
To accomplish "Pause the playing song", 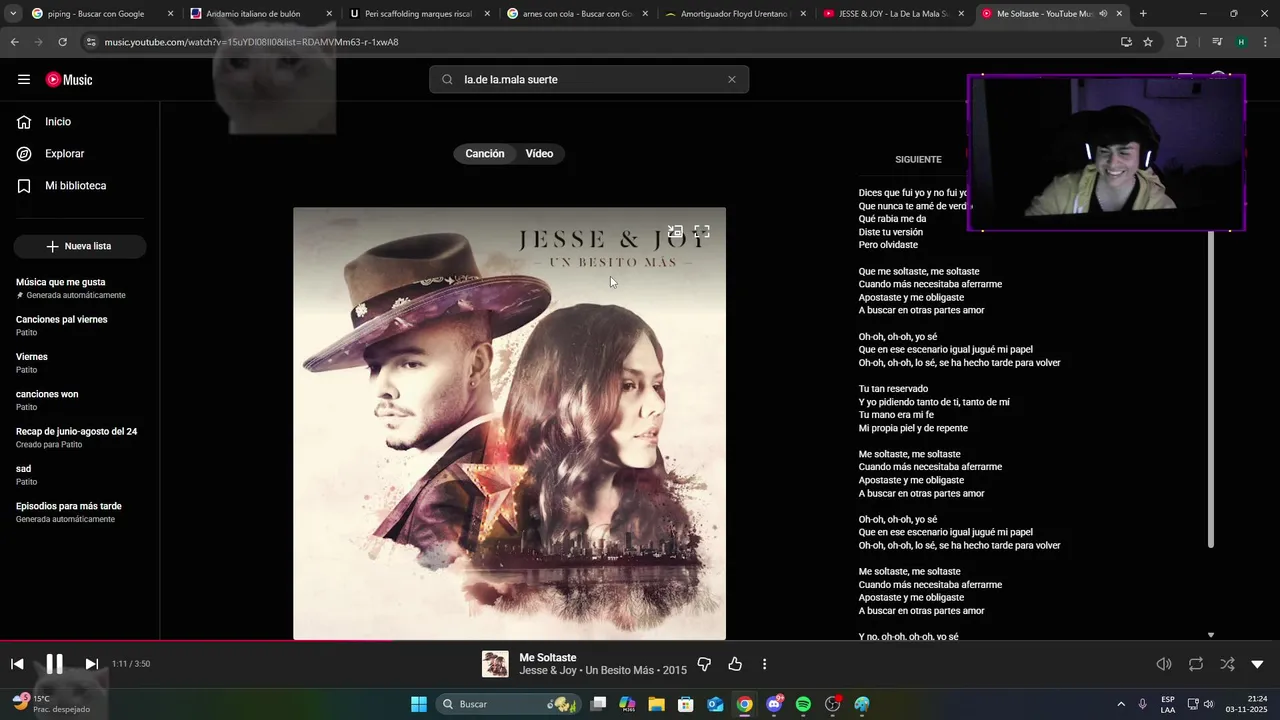I will tap(54, 664).
